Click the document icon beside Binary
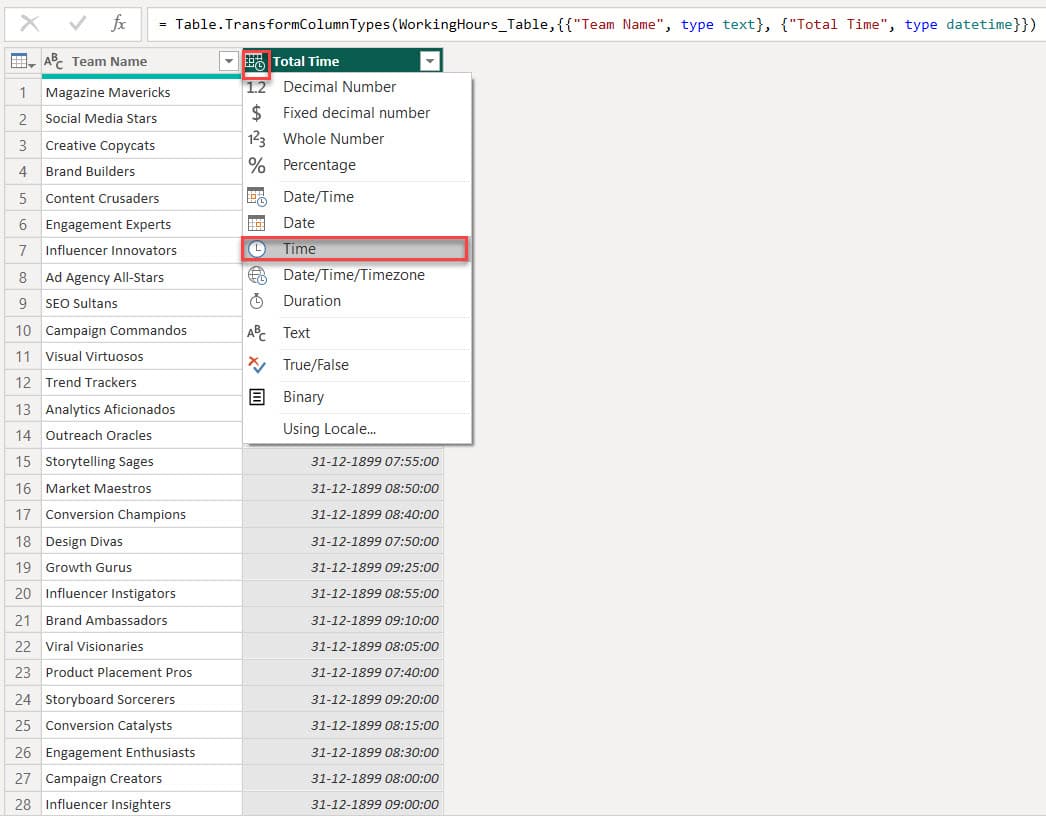 257,397
